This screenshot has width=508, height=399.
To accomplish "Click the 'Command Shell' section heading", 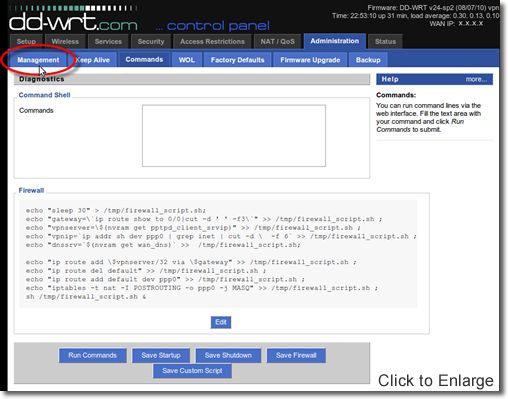I will click(x=44, y=95).
